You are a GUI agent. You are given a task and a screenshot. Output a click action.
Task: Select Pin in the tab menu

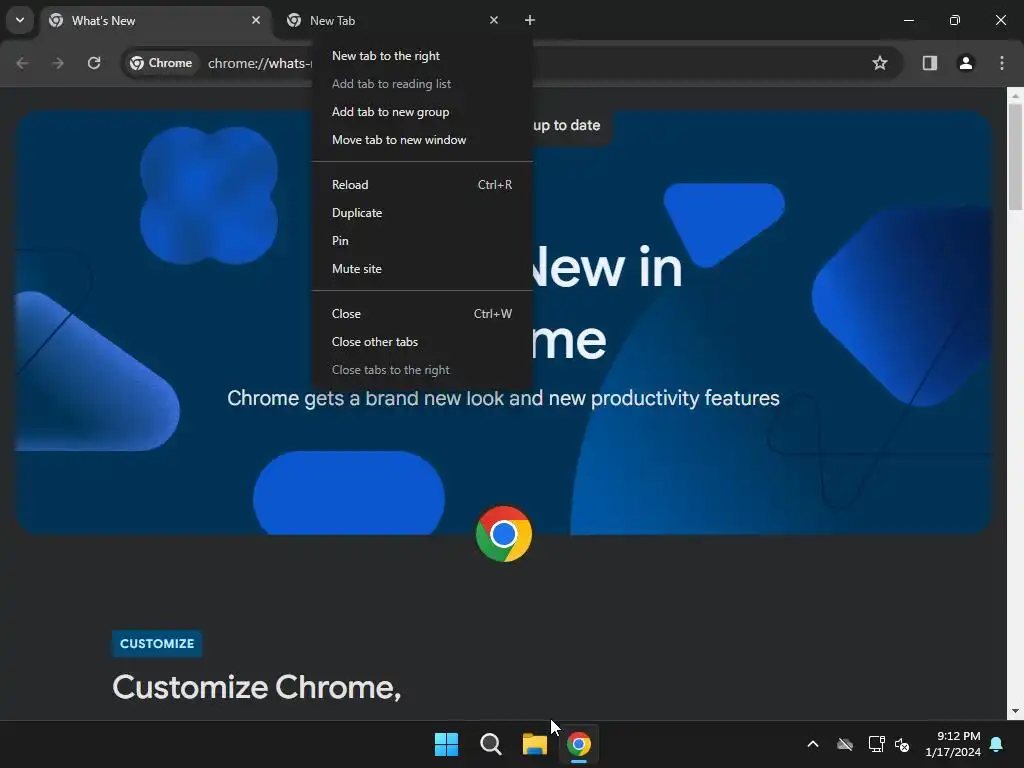pyautogui.click(x=423, y=241)
